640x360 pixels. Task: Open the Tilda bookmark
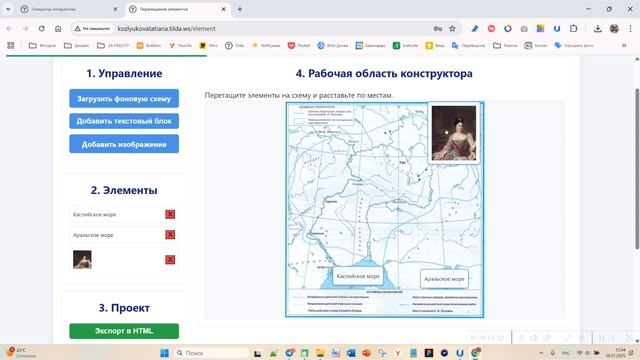(x=235, y=45)
